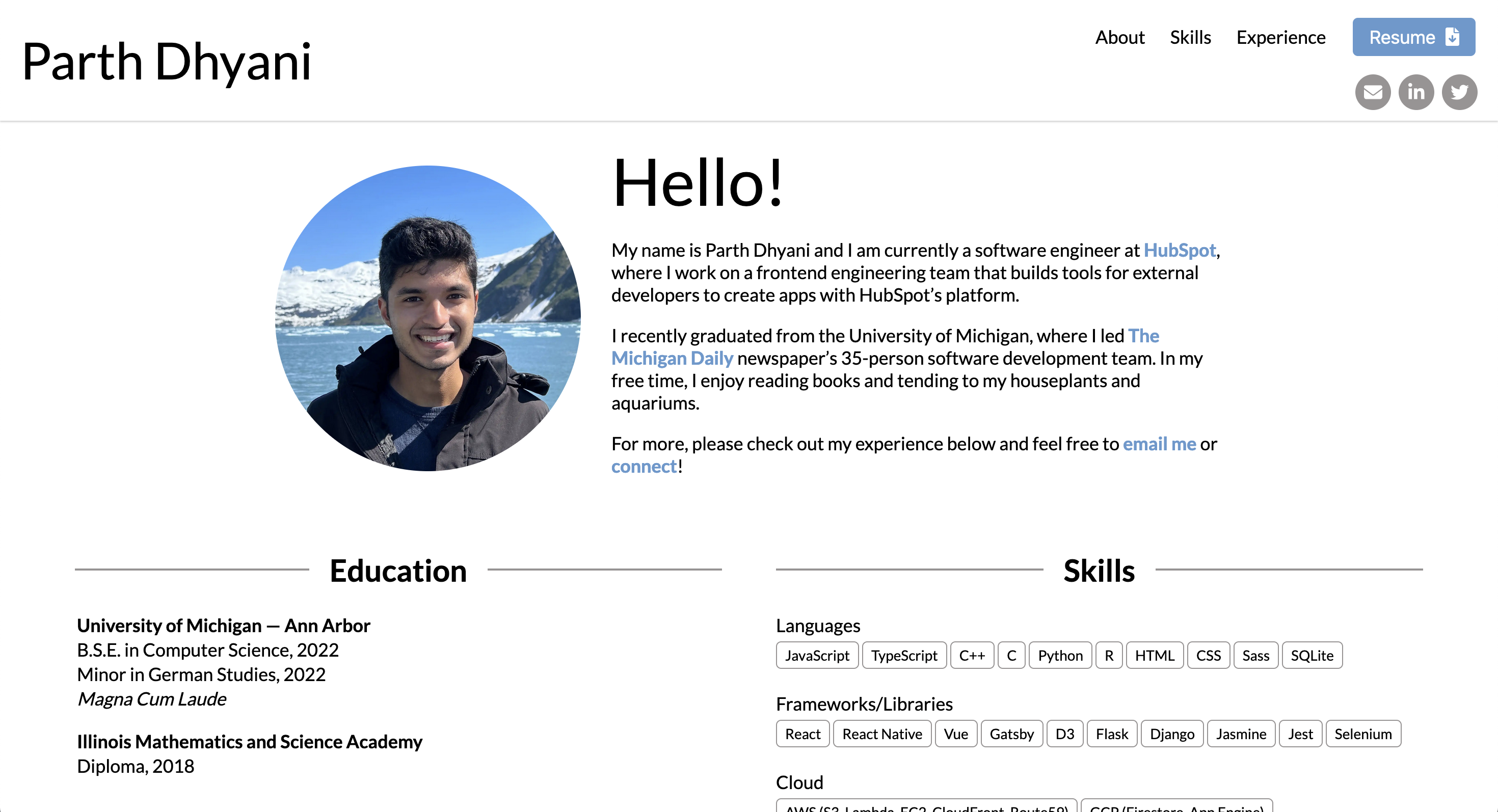Click the 'email me' link

(1159, 444)
